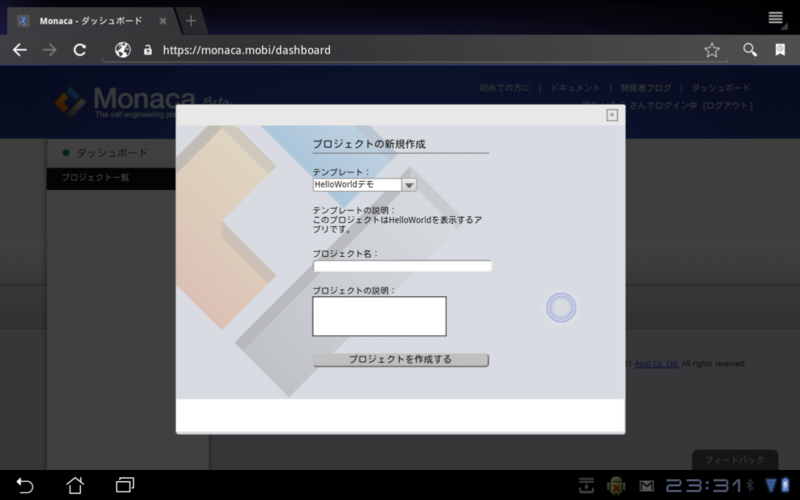Open ドキュメント link
The width and height of the screenshot is (800, 500).
[575, 88]
